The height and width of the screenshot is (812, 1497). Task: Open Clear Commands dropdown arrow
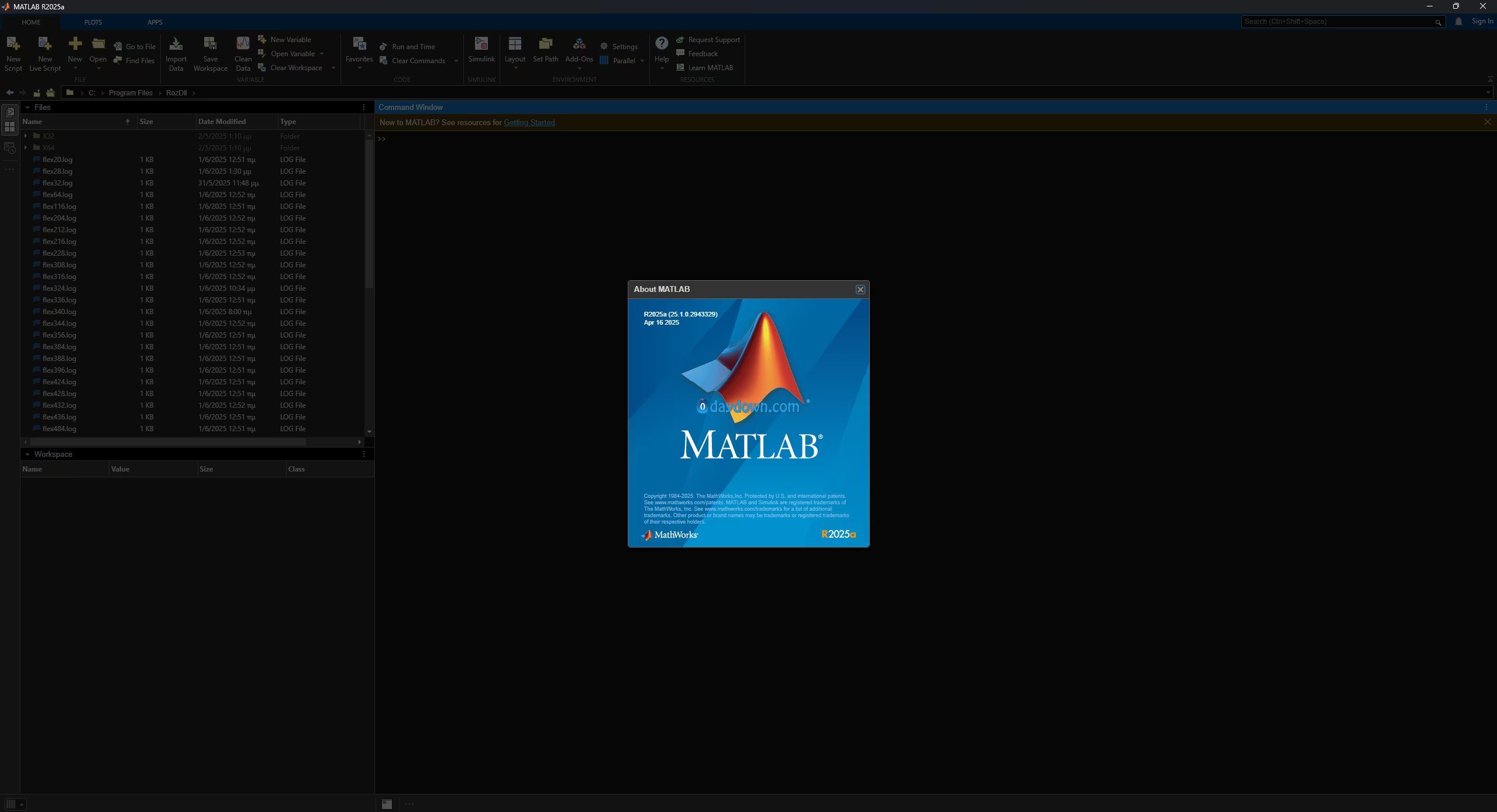point(456,61)
